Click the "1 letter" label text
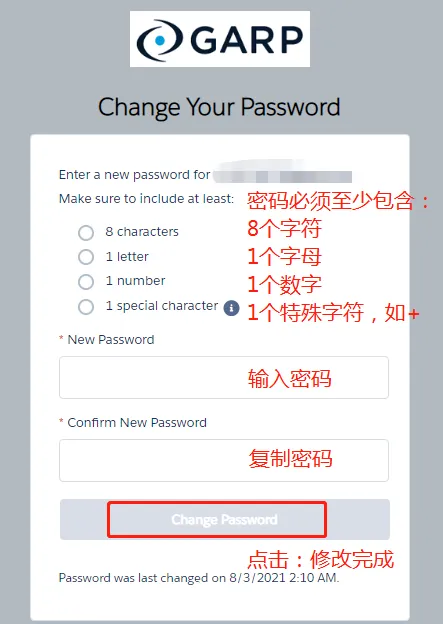Screen dimensions: 443x624 (127, 257)
